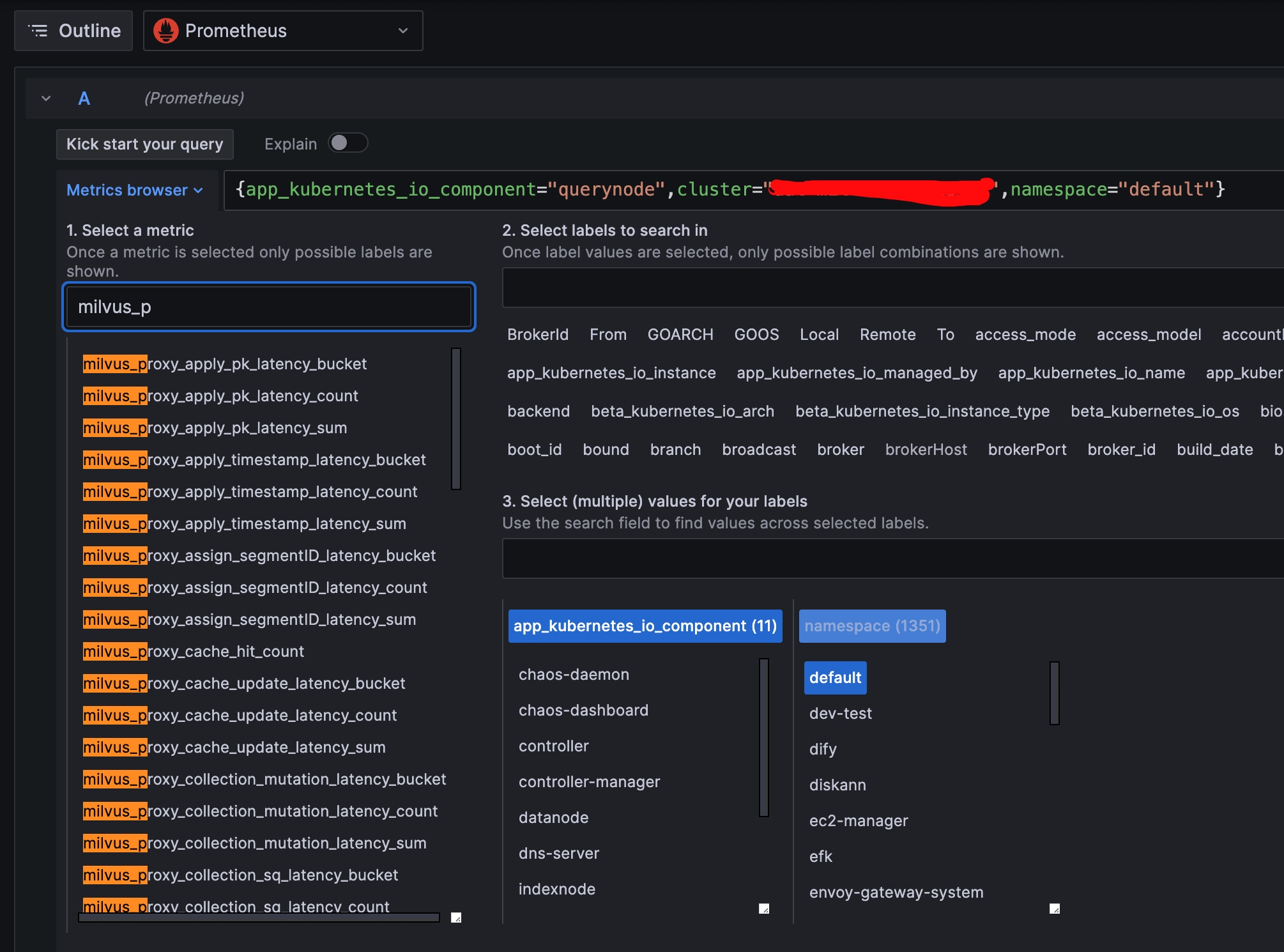The image size is (1284, 952).
Task: Click resize handle of component values list
Action: (x=764, y=909)
